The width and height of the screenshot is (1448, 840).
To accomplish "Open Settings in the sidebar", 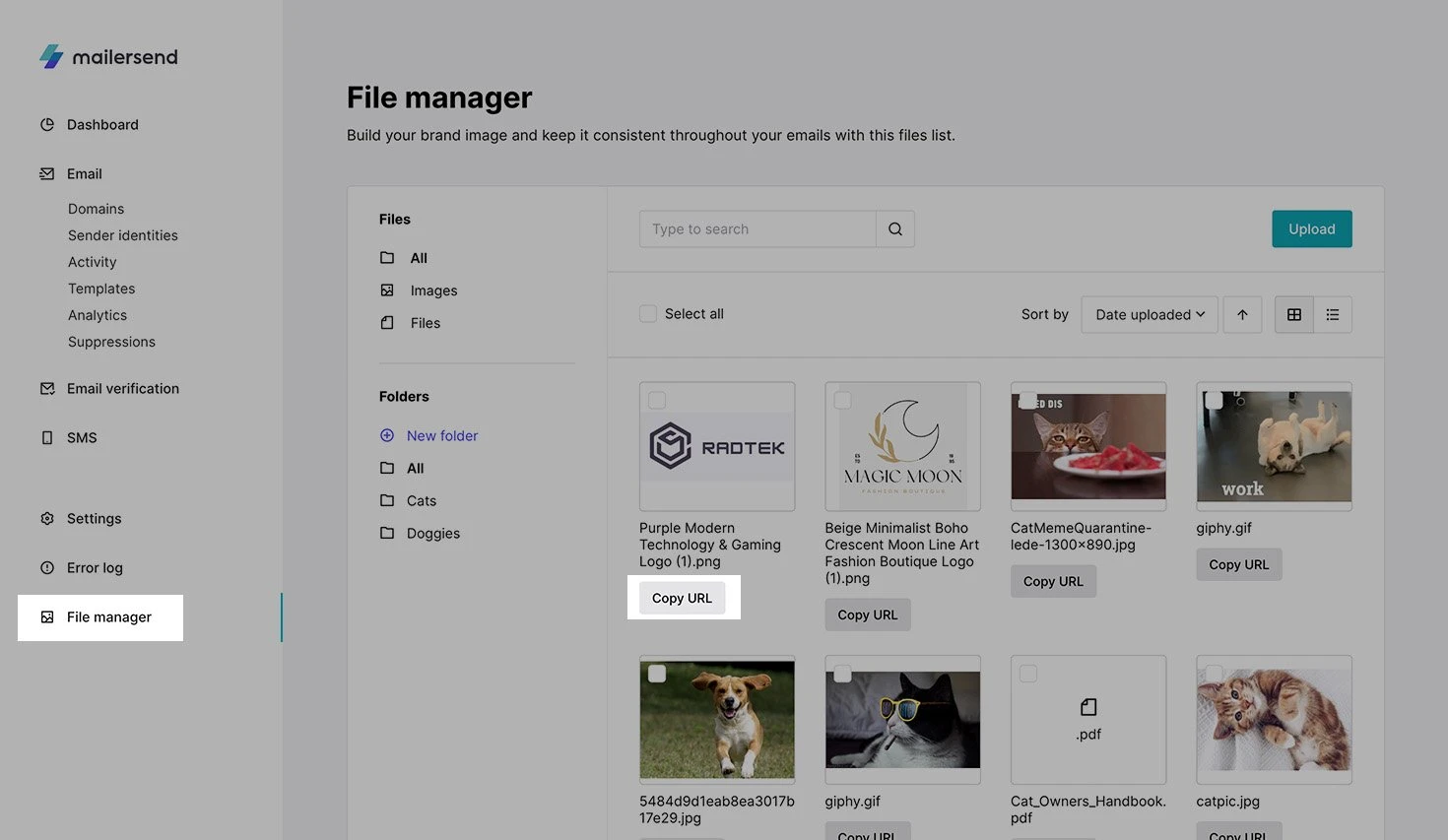I will (94, 519).
